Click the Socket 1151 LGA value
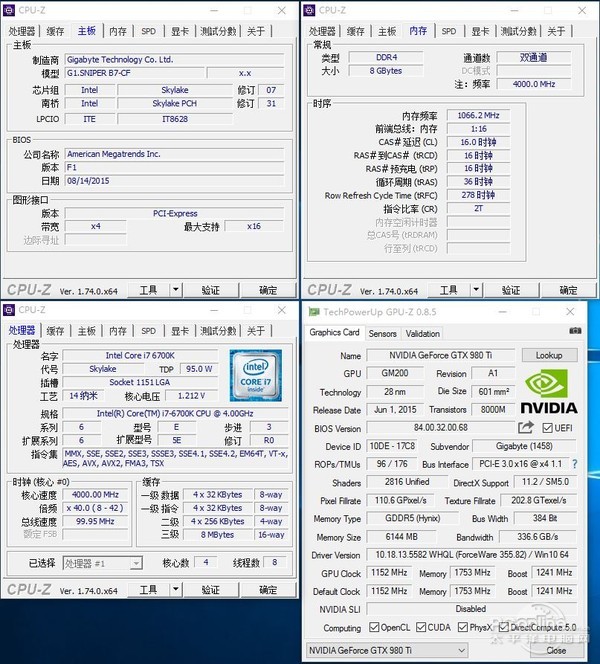This screenshot has width=600, height=664. [x=140, y=382]
